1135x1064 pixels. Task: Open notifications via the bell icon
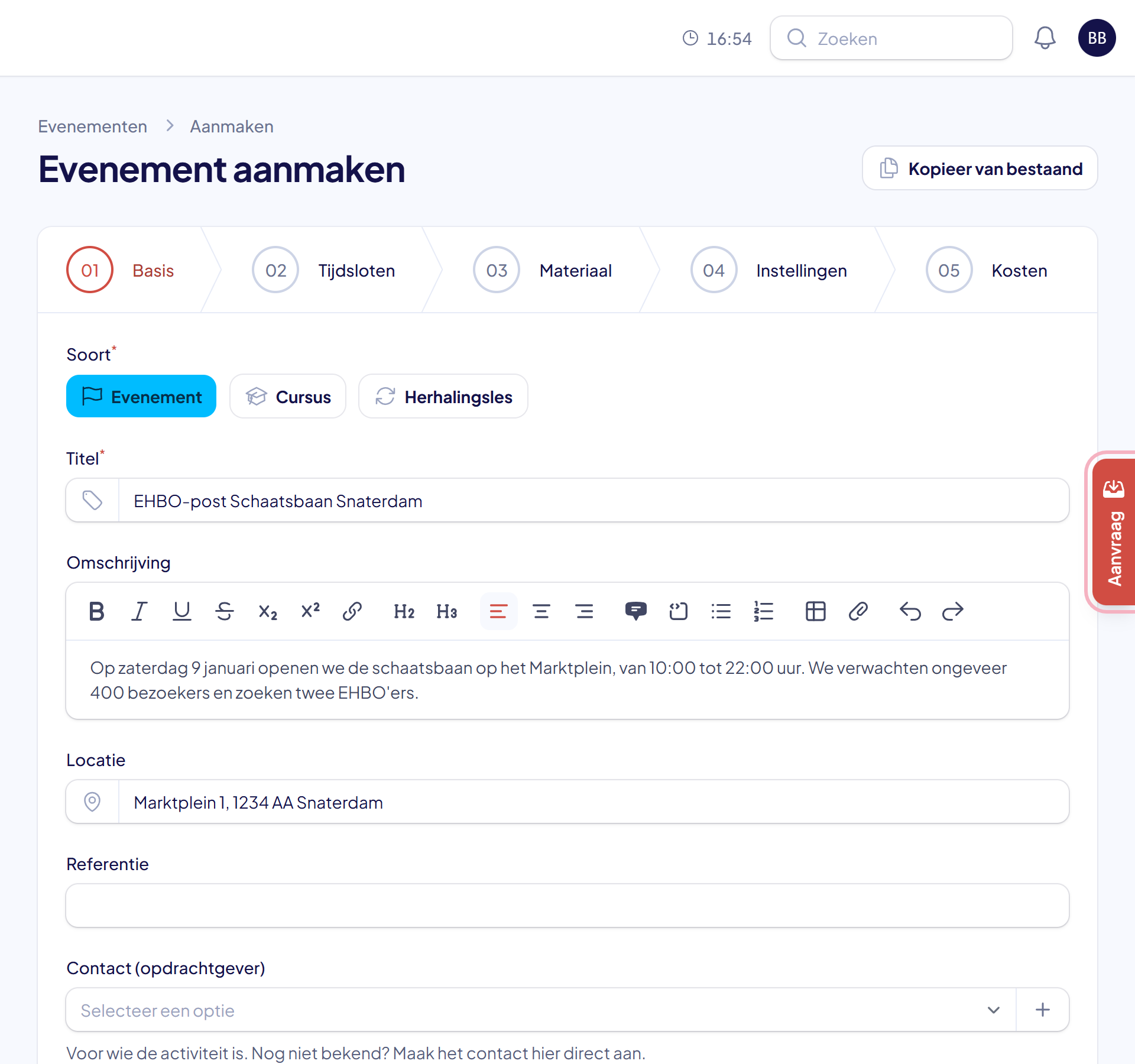coord(1045,38)
